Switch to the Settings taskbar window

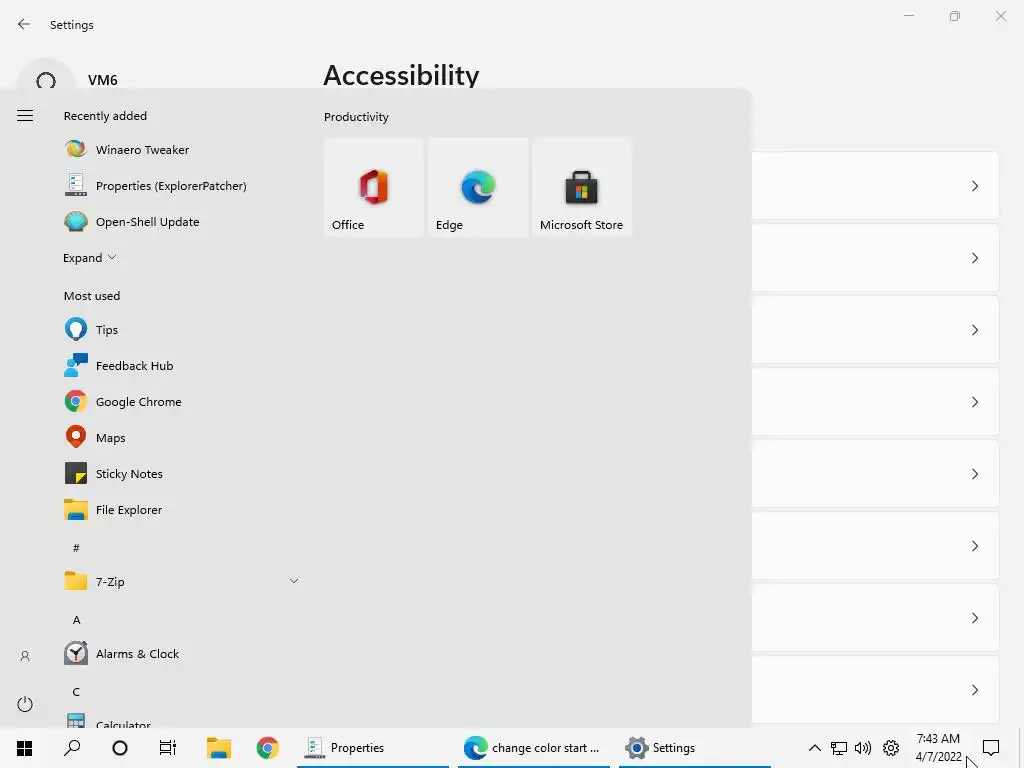pyautogui.click(x=695, y=748)
